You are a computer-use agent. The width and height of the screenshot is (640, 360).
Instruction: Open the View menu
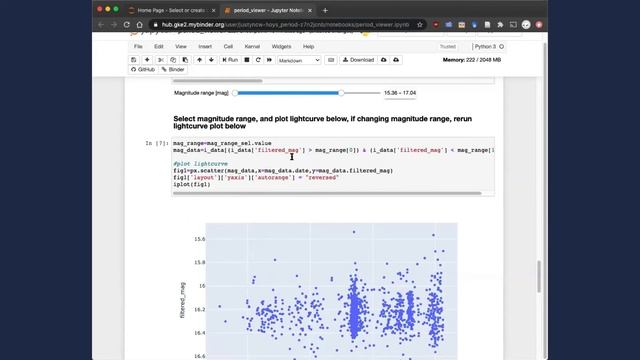(x=181, y=47)
